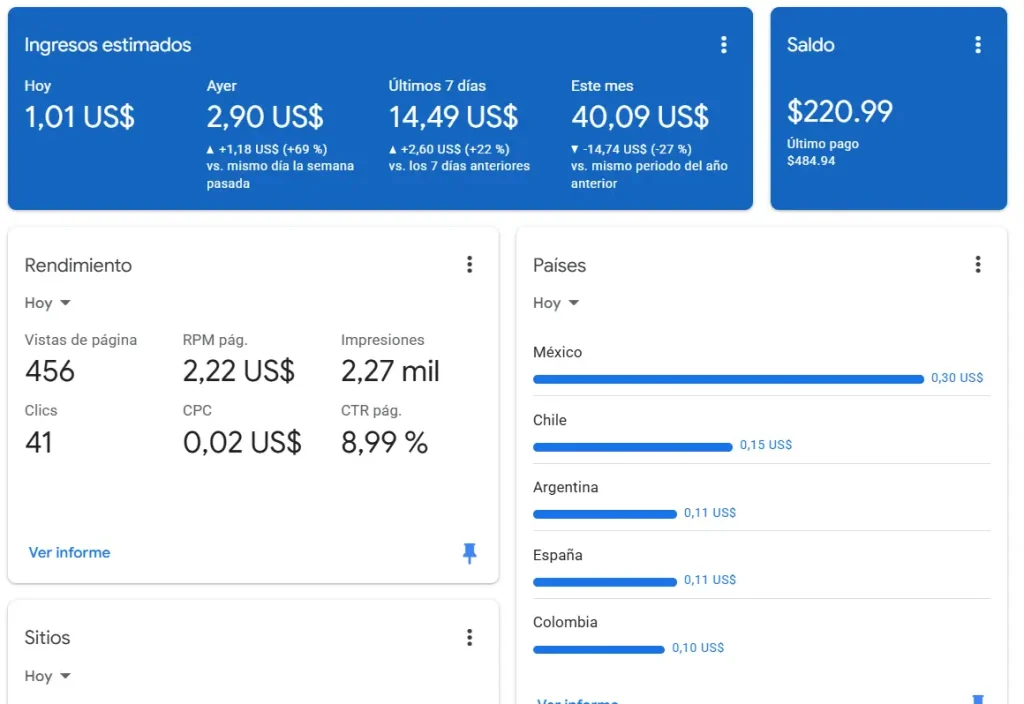Viewport: 1024px width, 704px height.
Task: Click the Vistas de página value 456
Action: (x=50, y=372)
